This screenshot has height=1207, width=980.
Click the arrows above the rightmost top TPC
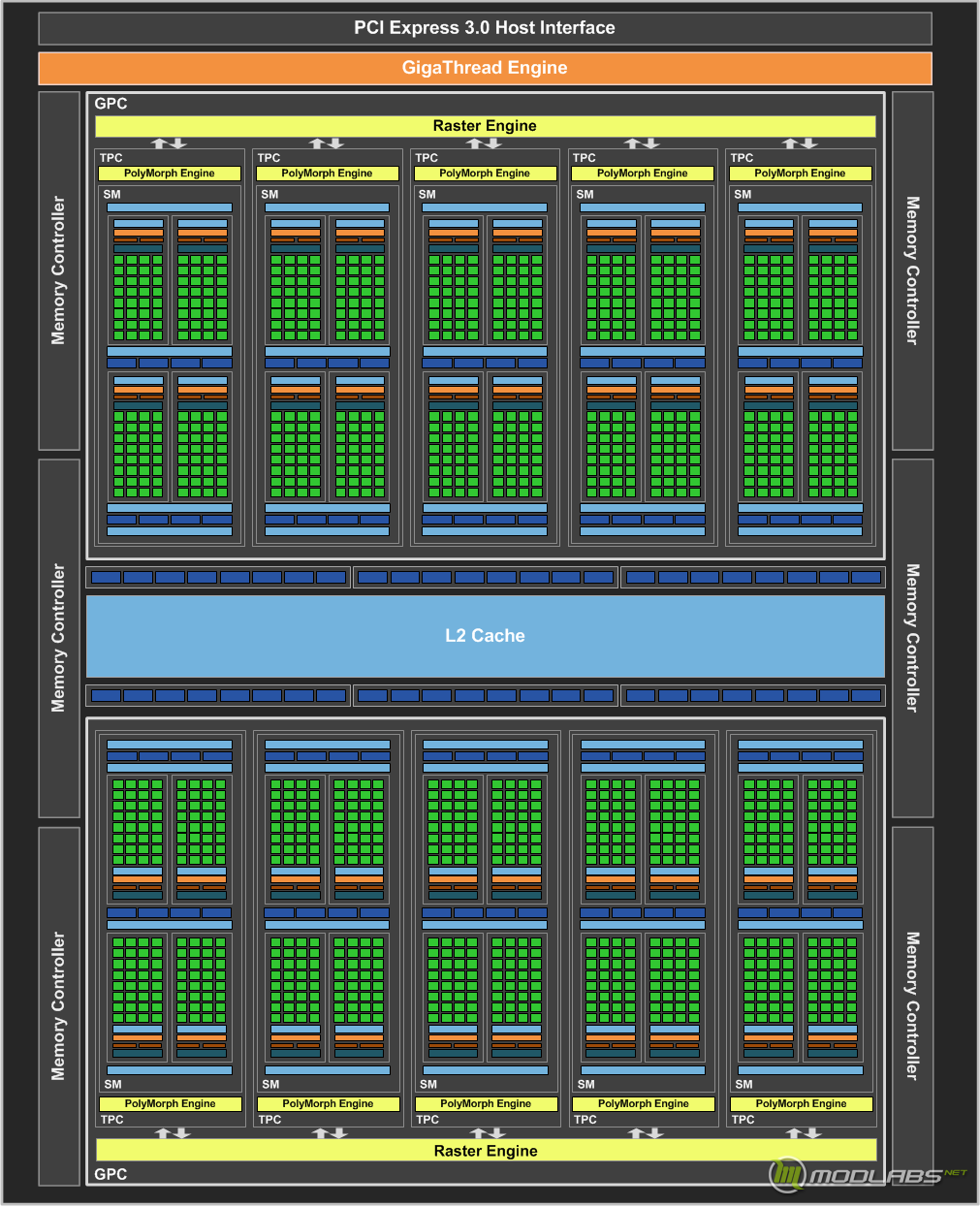coord(800,143)
